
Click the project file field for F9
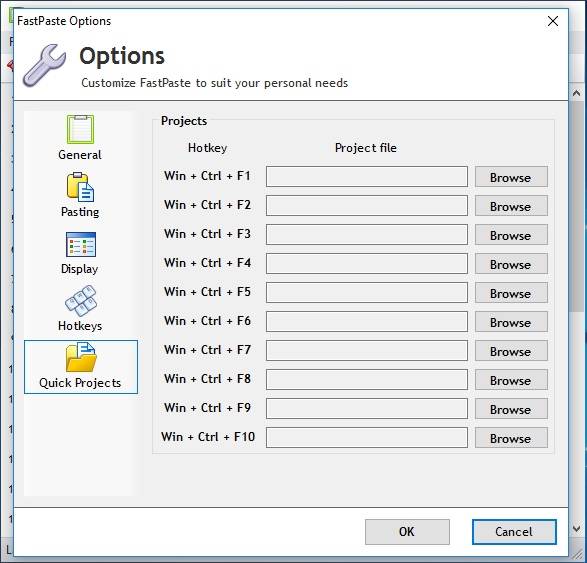(367, 408)
